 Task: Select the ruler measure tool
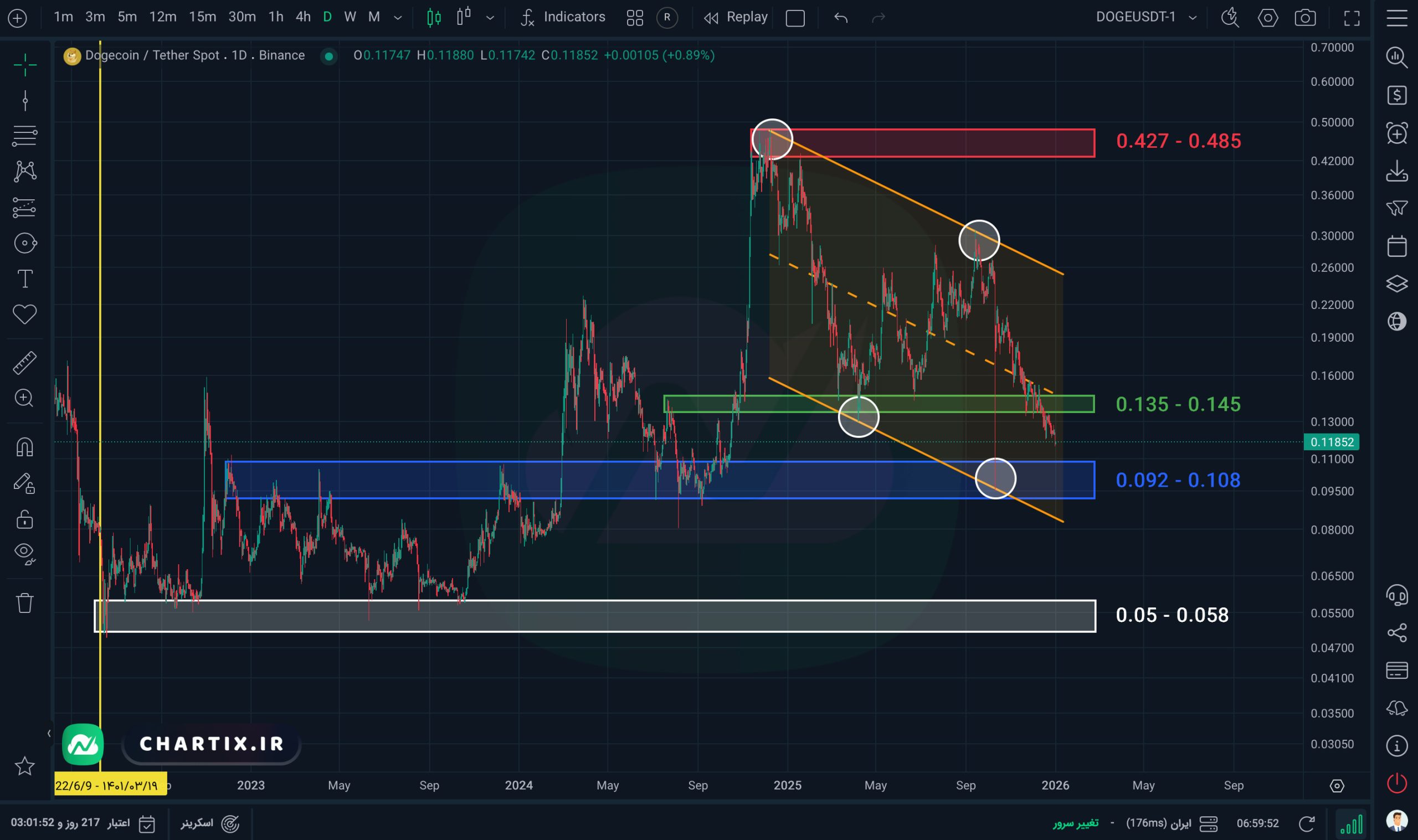click(x=25, y=363)
